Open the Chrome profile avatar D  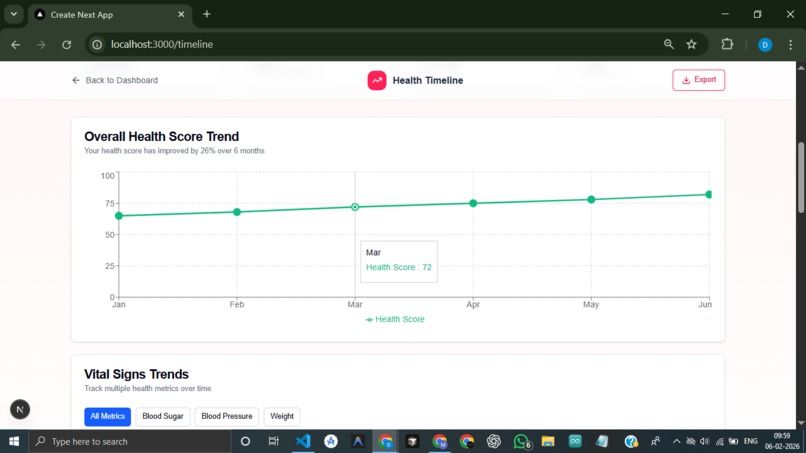[x=765, y=45]
